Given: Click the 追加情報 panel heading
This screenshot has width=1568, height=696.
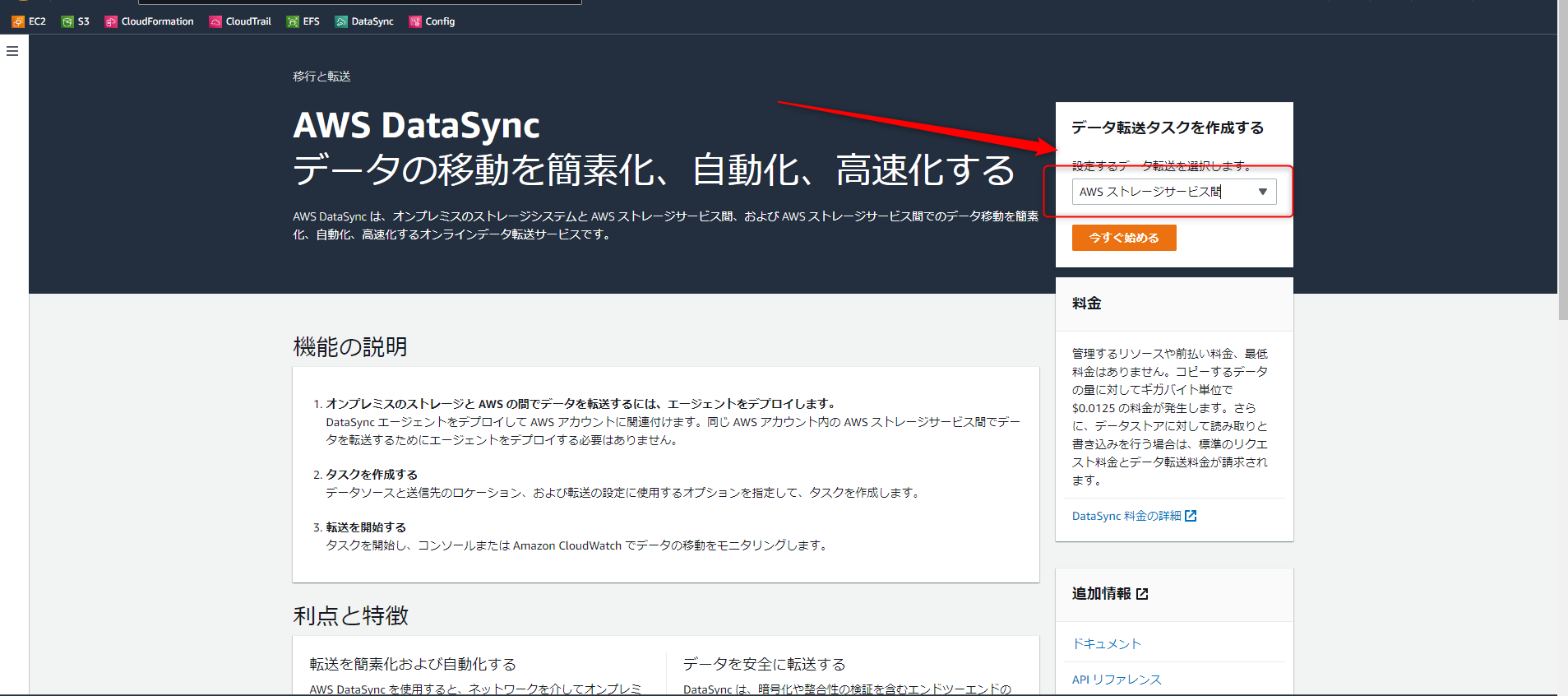Looking at the screenshot, I should pos(1101,594).
